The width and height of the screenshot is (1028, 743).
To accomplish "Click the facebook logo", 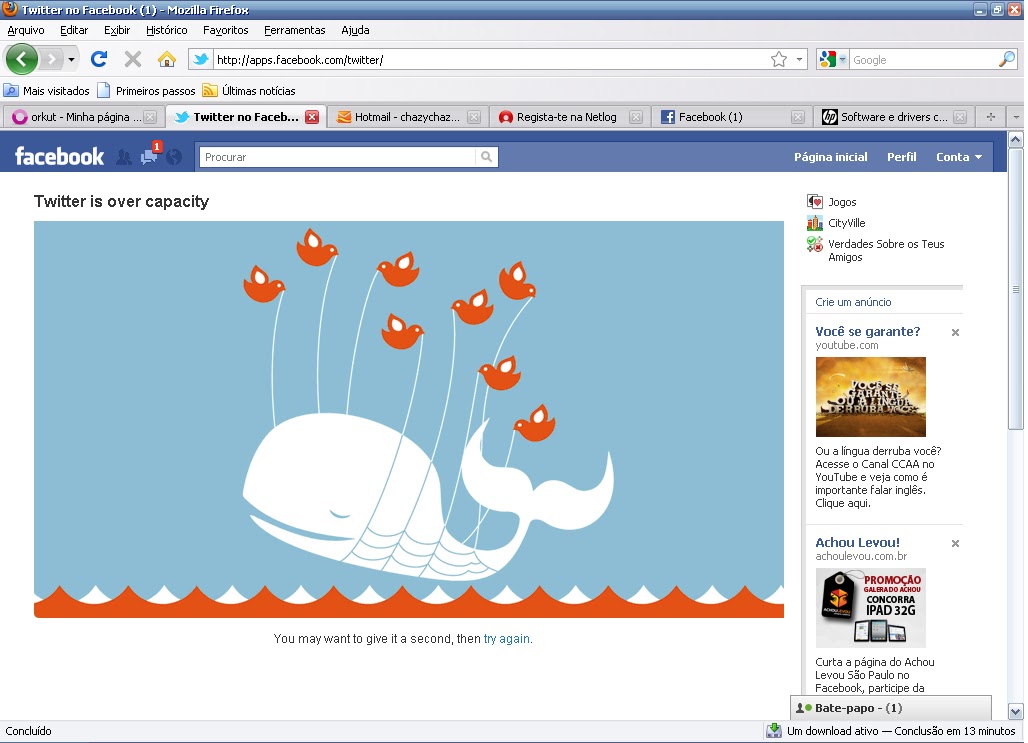I will coord(59,157).
